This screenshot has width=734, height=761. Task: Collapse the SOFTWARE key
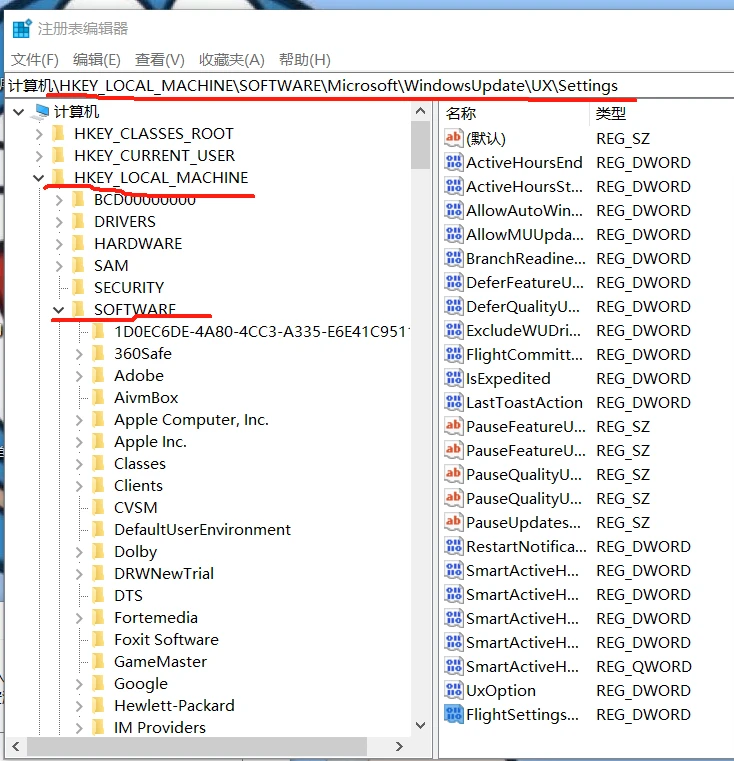pos(59,310)
